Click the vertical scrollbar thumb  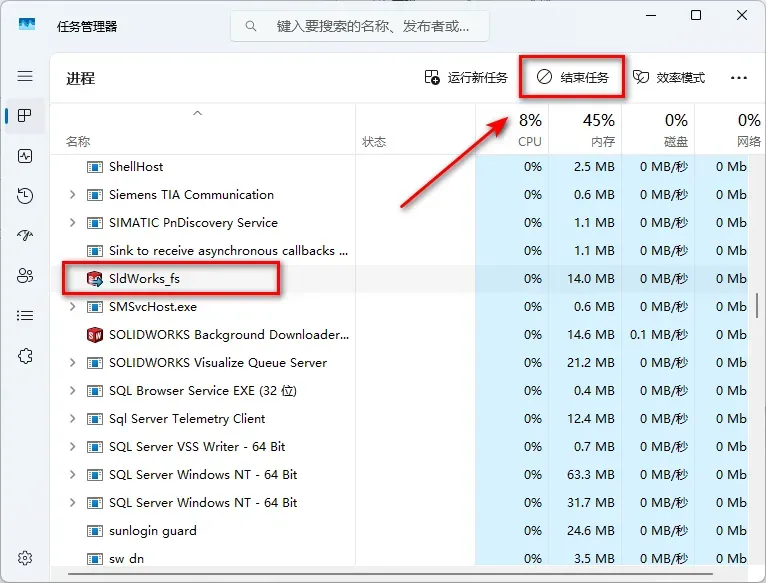point(757,305)
